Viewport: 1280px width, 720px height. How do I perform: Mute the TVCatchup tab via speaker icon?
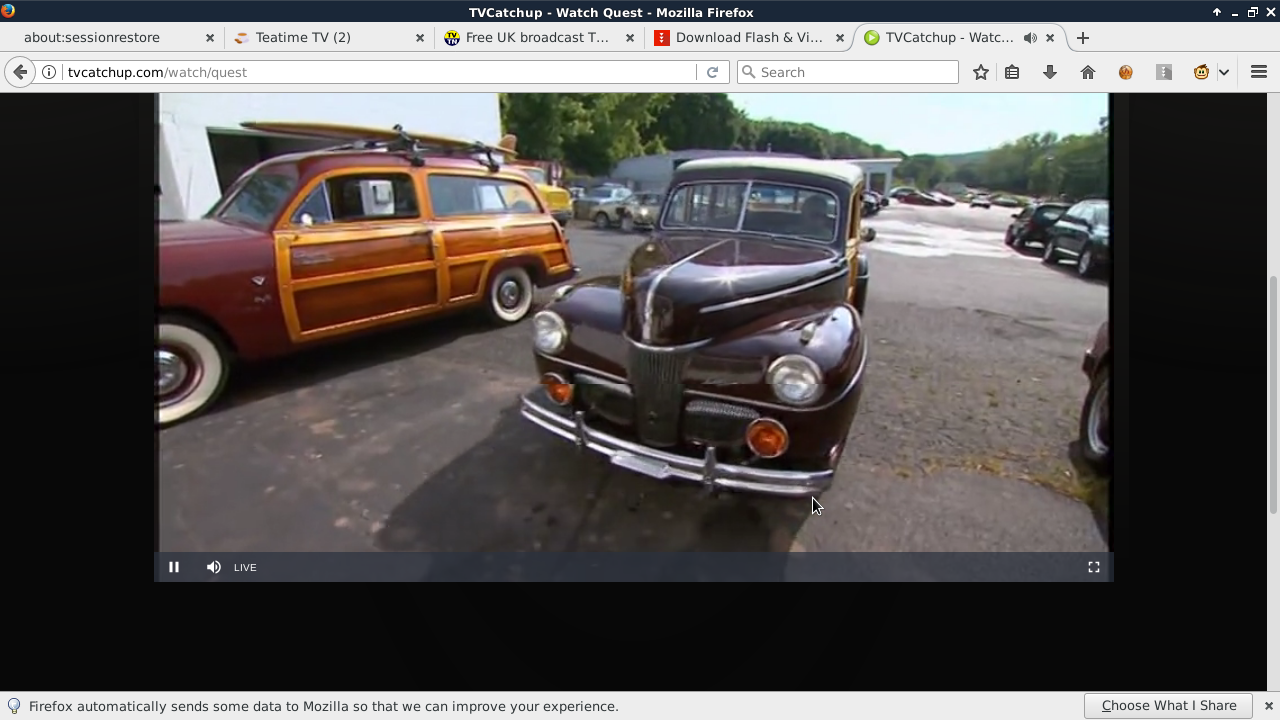click(1030, 37)
